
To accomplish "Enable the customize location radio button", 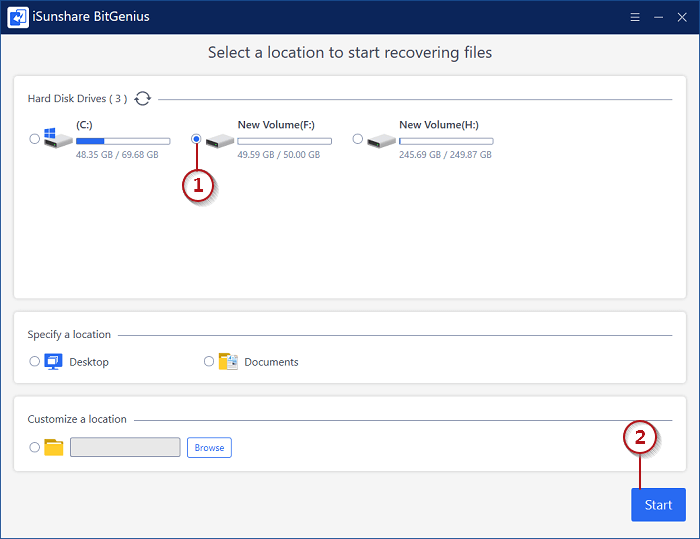I will click(x=35, y=447).
